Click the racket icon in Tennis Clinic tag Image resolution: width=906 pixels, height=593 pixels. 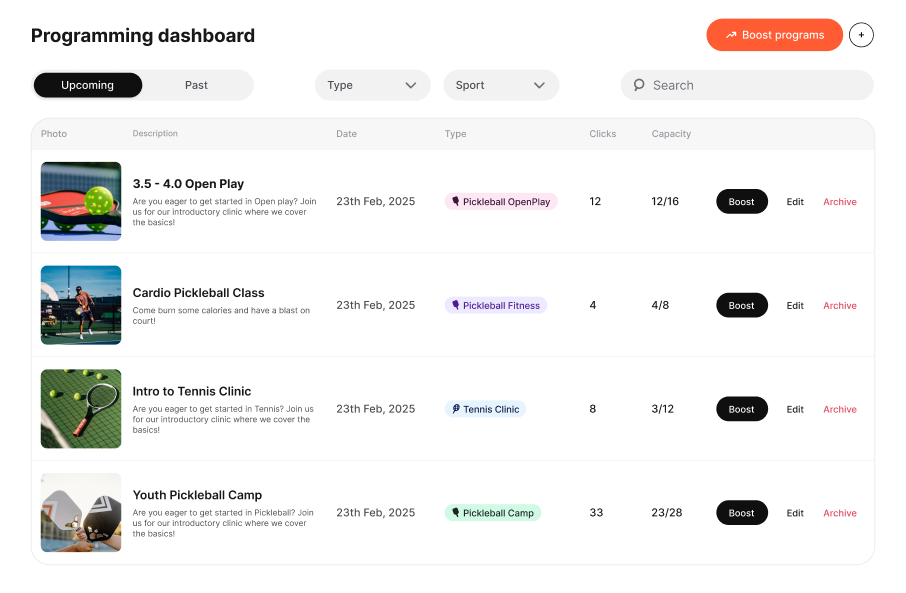(x=455, y=409)
